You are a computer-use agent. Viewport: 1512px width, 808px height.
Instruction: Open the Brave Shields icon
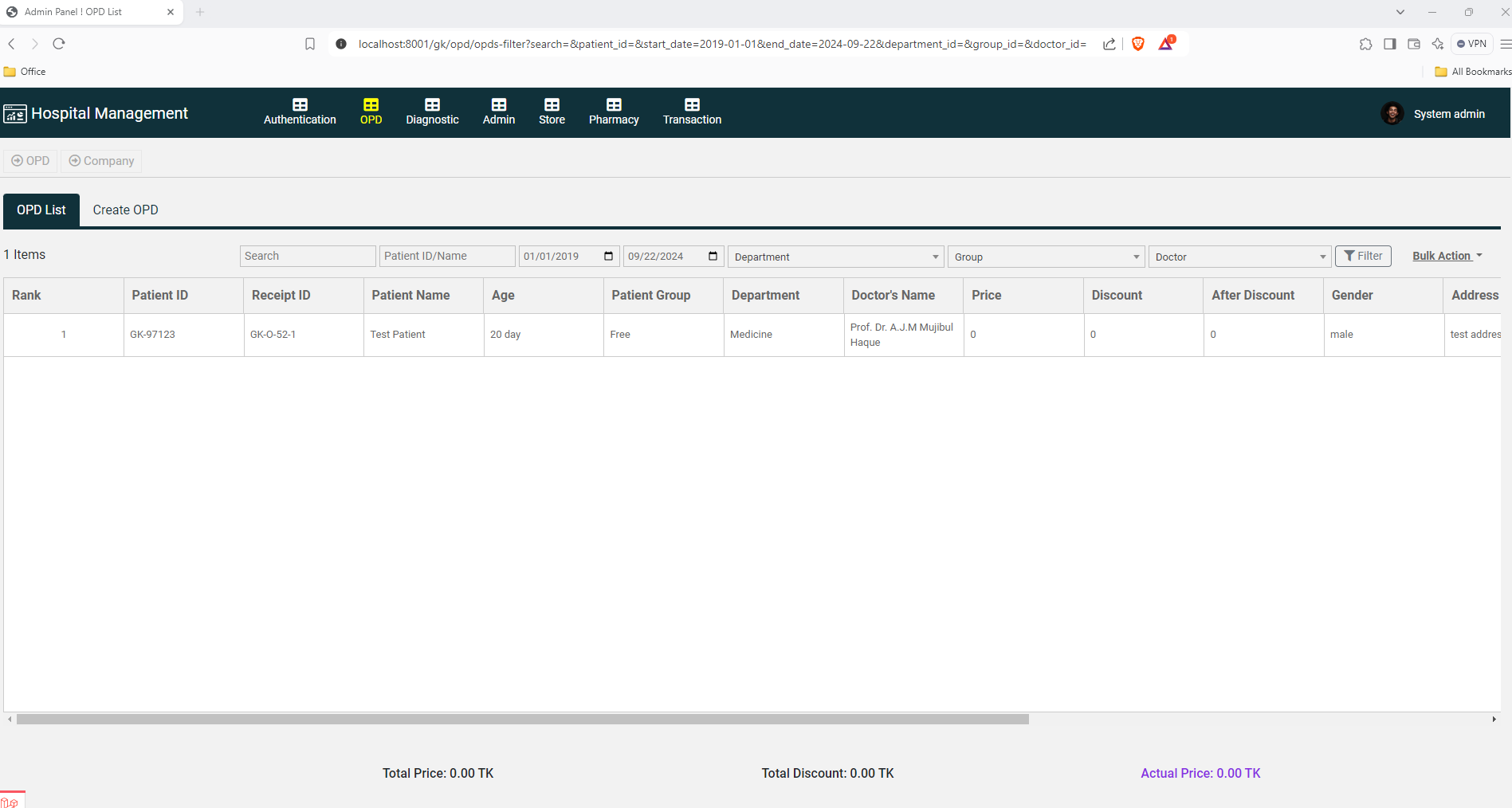click(x=1138, y=44)
